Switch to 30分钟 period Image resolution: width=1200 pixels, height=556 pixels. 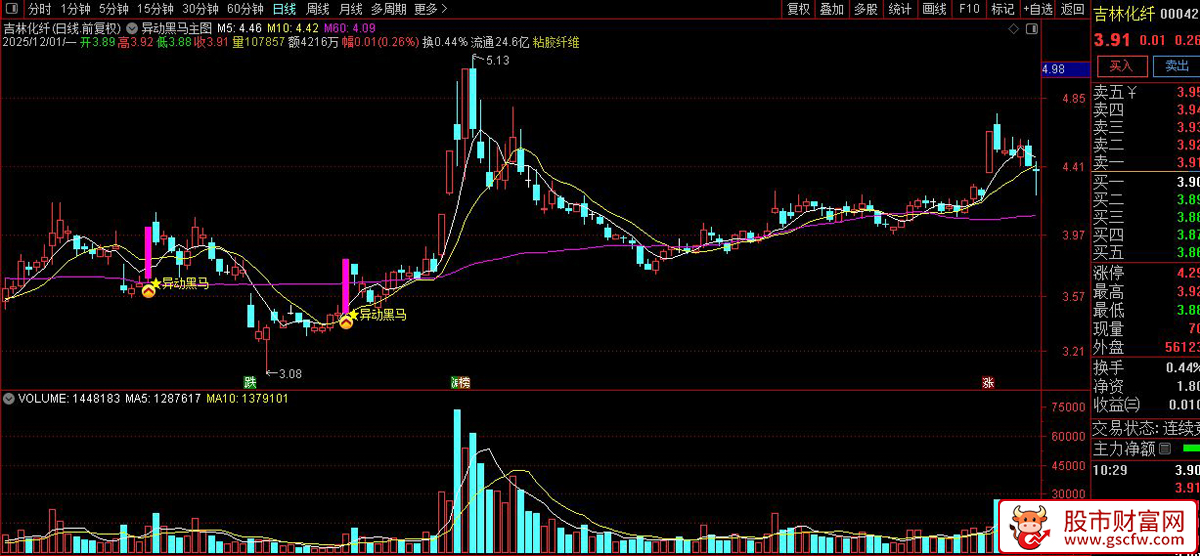pyautogui.click(x=200, y=9)
